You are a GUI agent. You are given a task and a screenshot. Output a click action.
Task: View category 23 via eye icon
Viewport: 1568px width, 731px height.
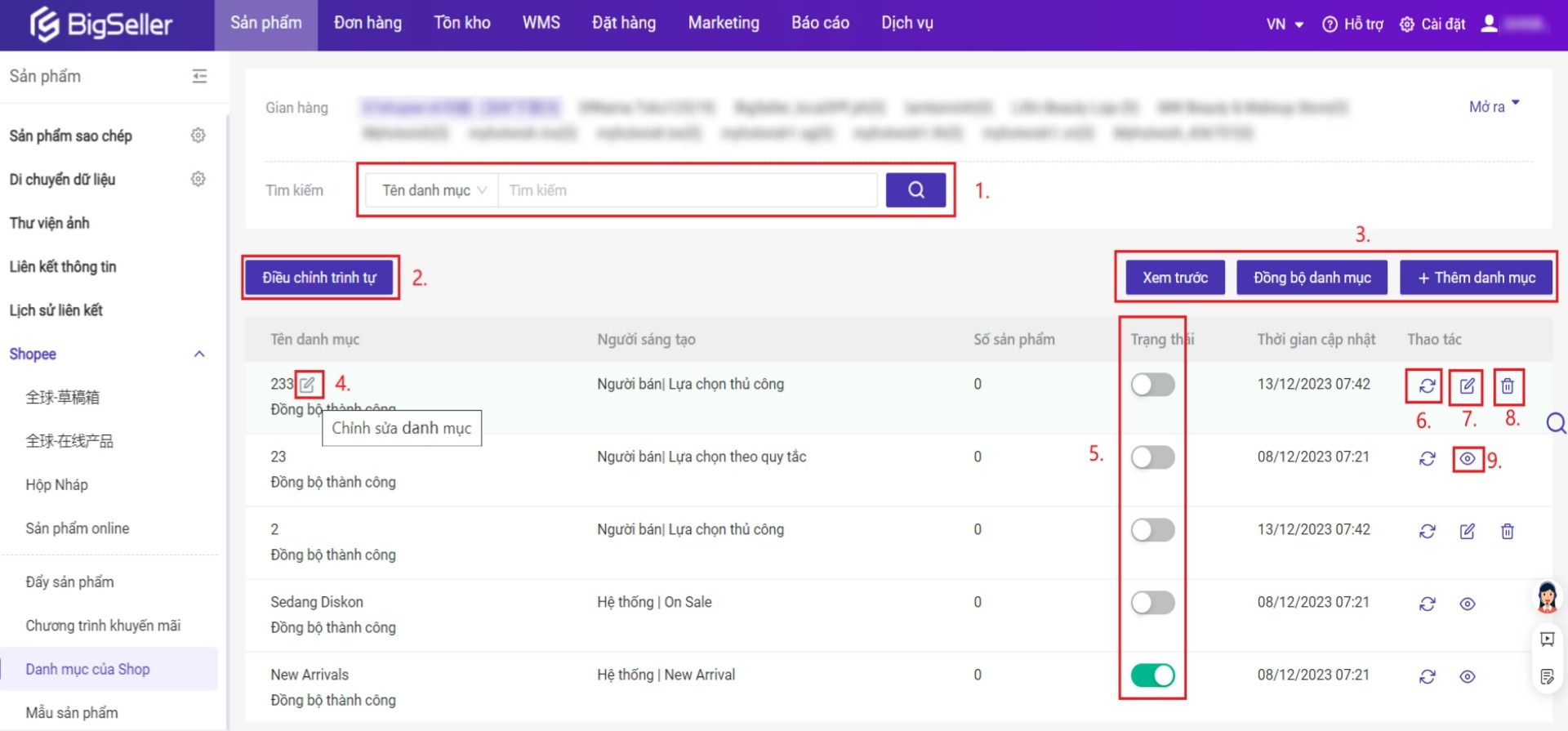(1467, 459)
